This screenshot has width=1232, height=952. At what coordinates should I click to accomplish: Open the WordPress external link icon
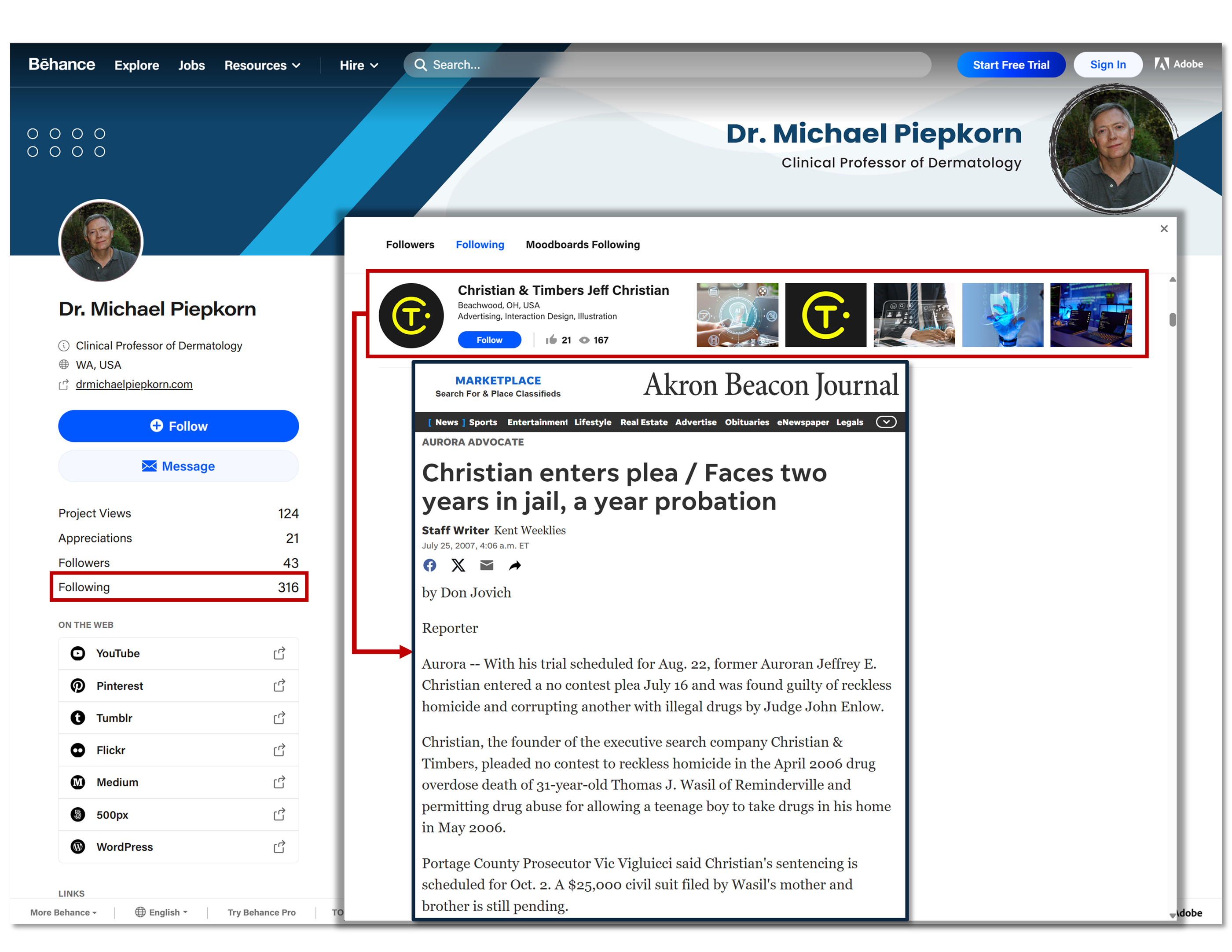pyautogui.click(x=279, y=846)
